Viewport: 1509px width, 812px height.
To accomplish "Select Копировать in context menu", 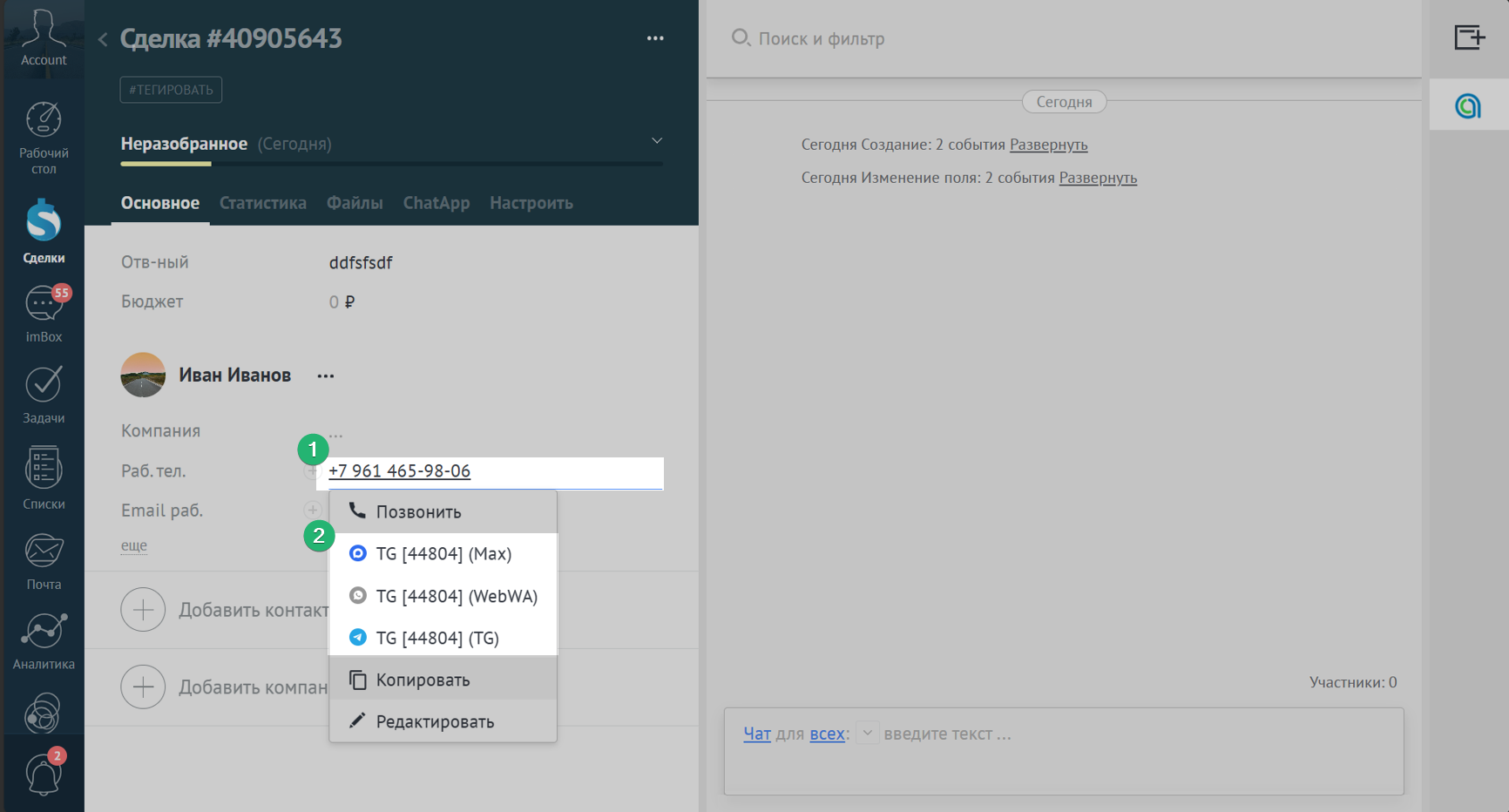I will coord(423,680).
